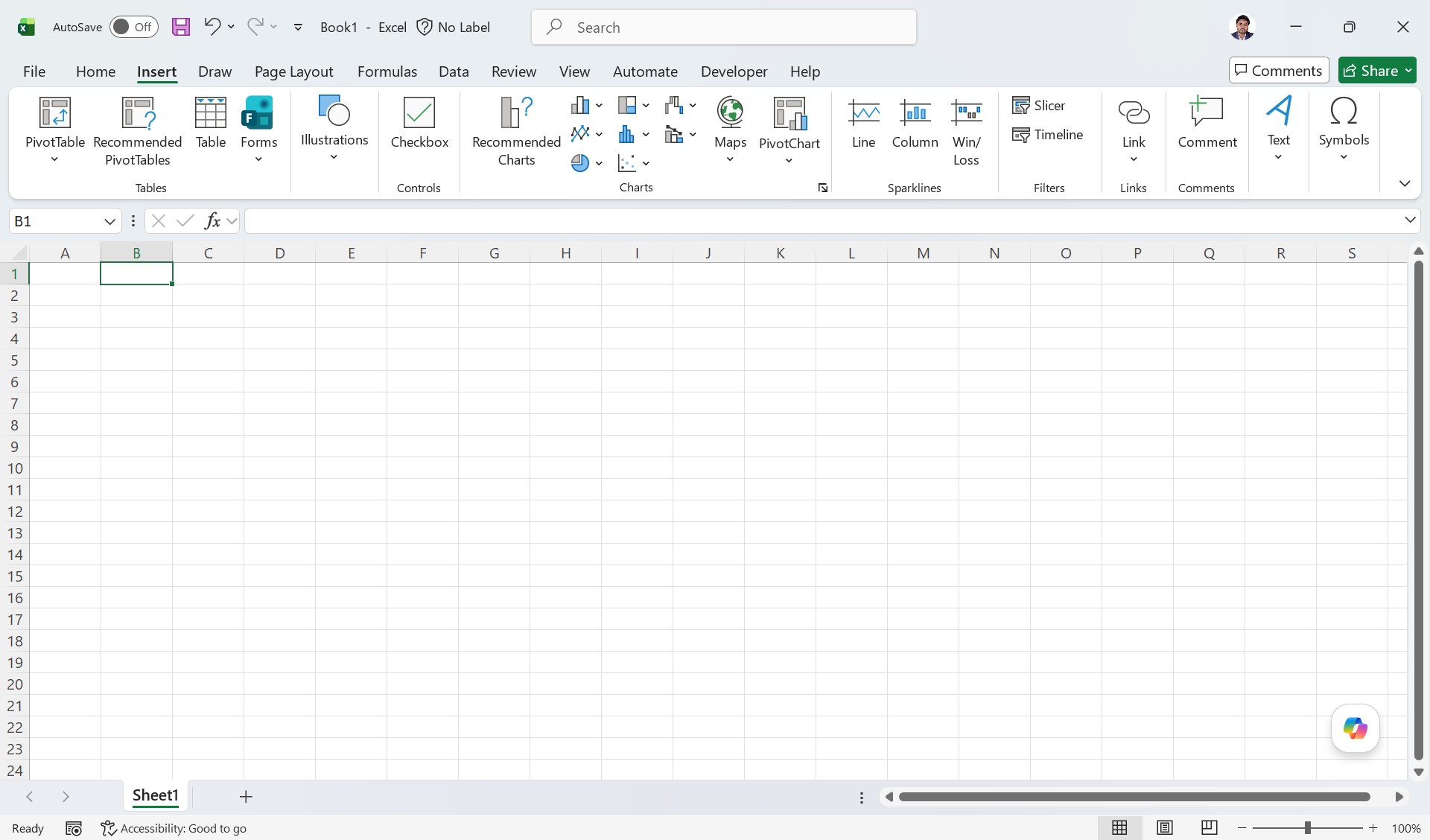This screenshot has width=1430, height=840.
Task: Click the Insert Function fx icon
Action: (x=212, y=220)
